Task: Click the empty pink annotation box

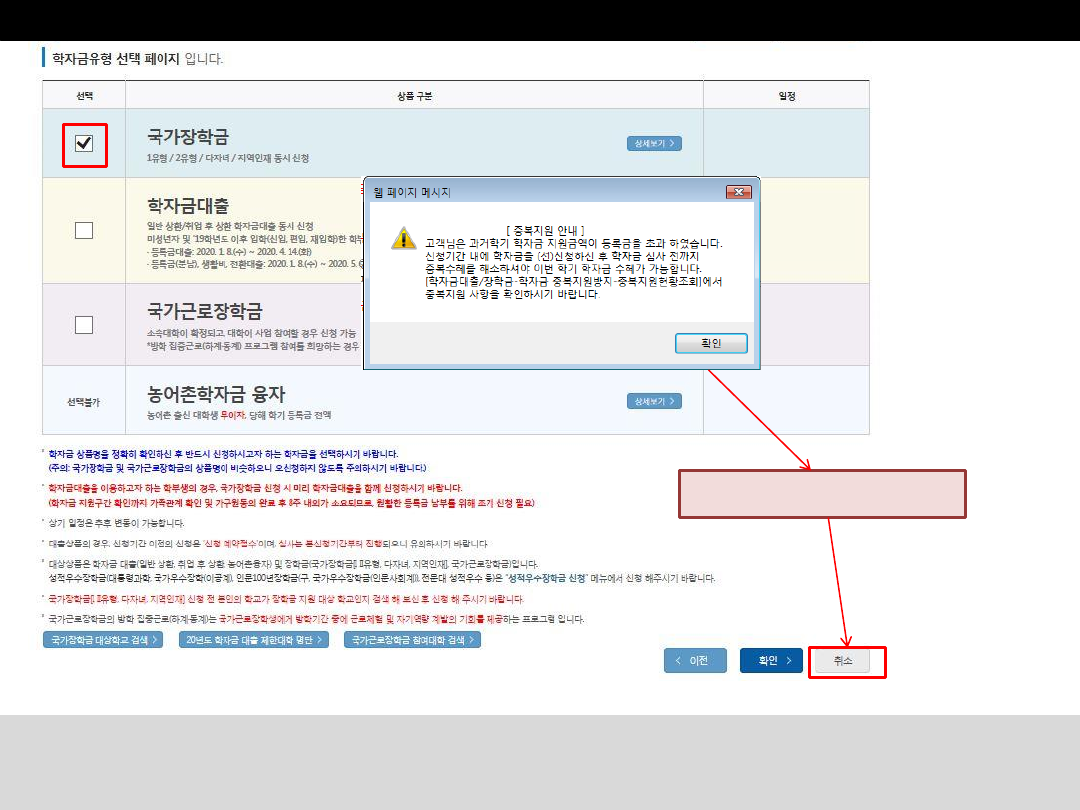Action: [x=822, y=494]
